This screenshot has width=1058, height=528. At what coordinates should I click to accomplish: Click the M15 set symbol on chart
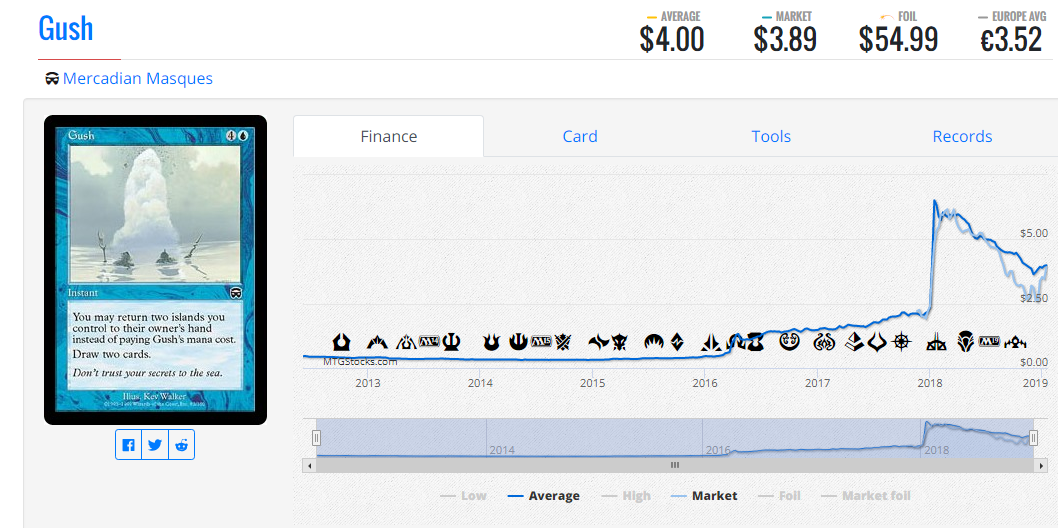[x=542, y=343]
